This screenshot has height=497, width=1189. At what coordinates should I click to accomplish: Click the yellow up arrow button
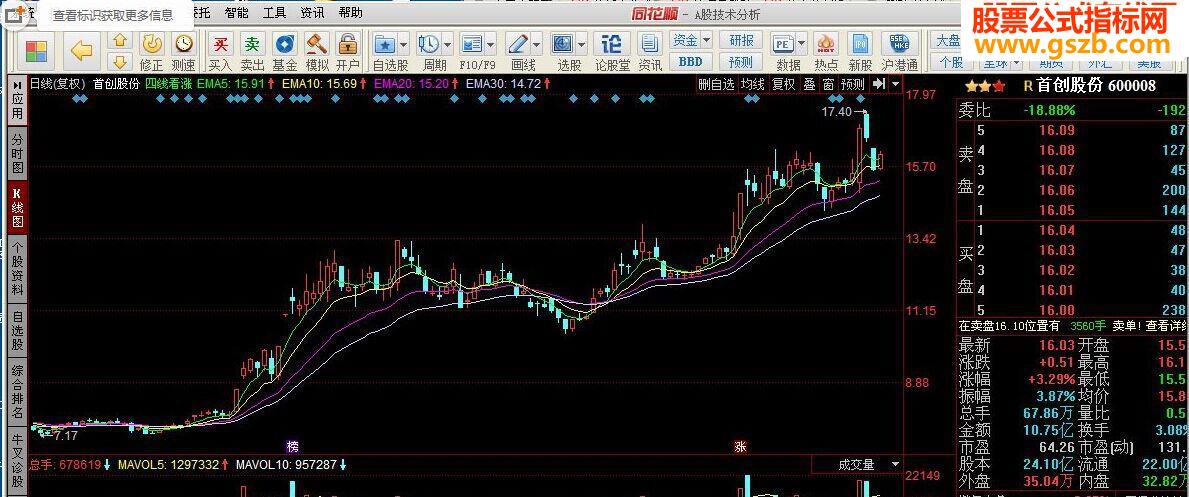point(119,40)
